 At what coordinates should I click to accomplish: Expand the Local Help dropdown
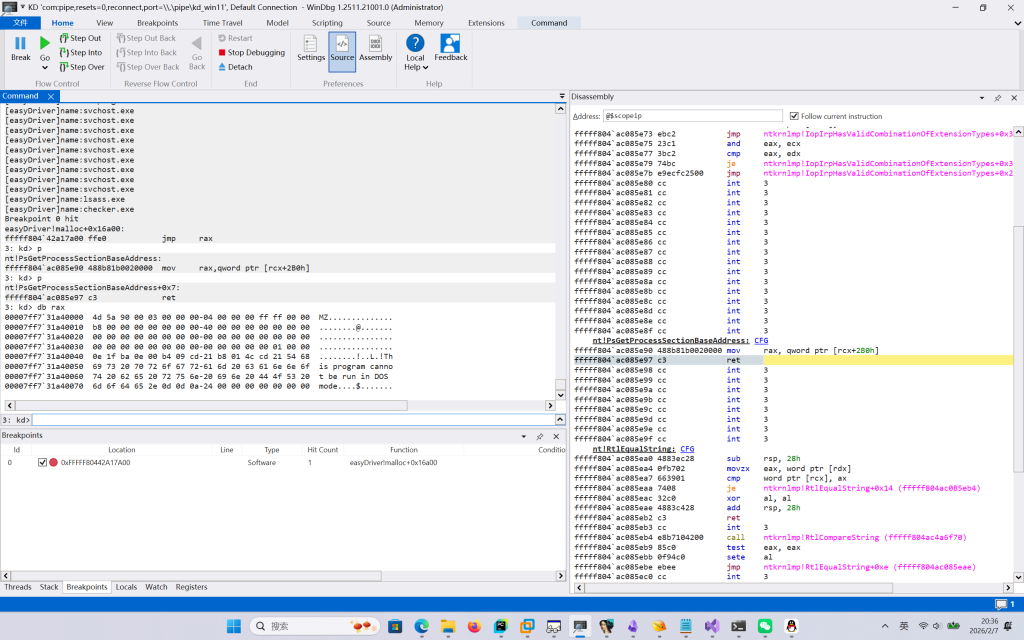tap(426, 67)
